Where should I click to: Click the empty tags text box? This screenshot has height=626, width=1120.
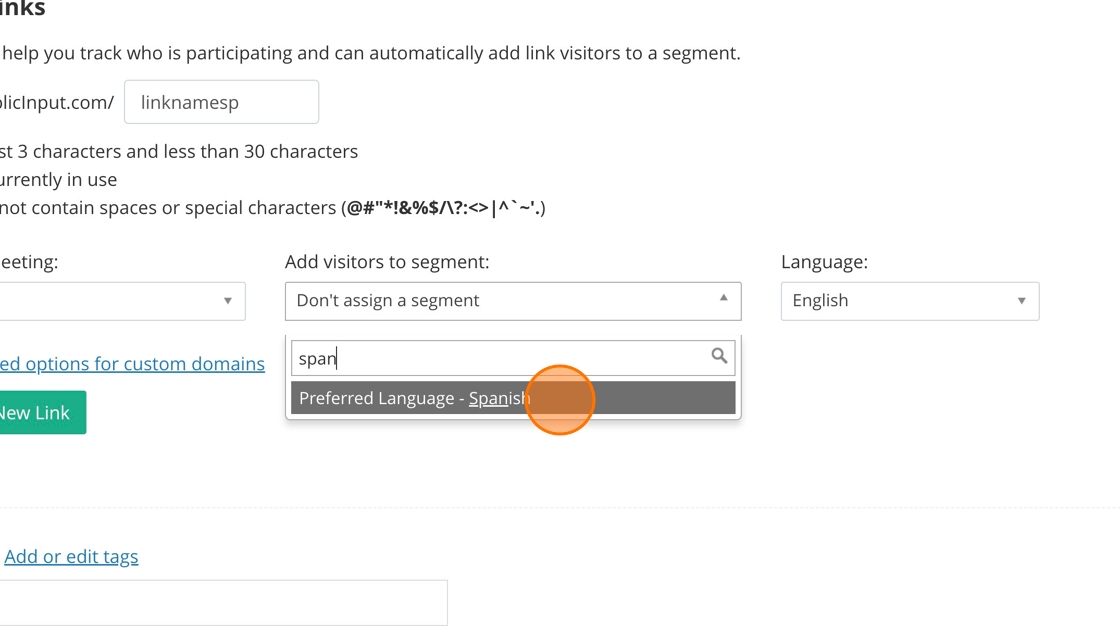[x=222, y=602]
